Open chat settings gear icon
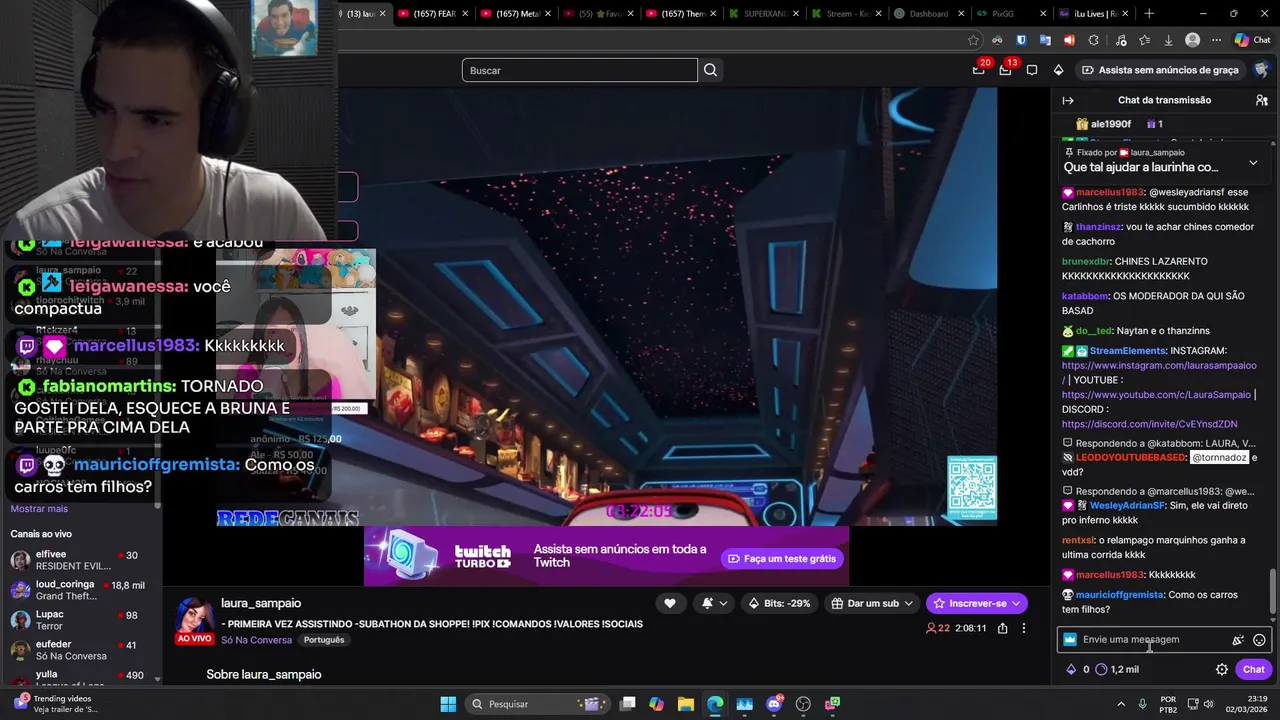1280x720 pixels. pos(1222,669)
